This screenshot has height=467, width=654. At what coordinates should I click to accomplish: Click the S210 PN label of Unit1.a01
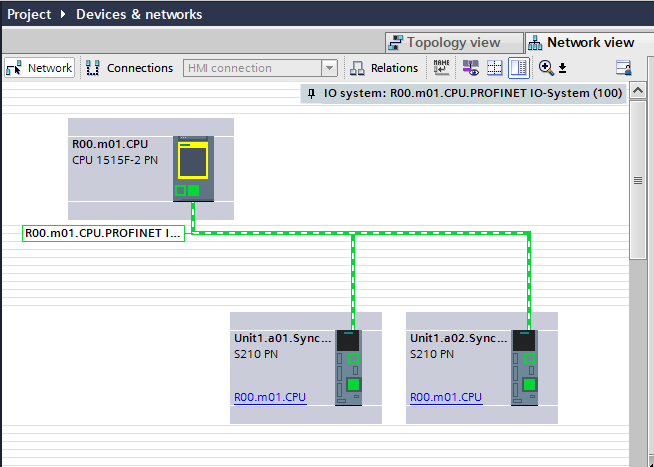click(256, 354)
